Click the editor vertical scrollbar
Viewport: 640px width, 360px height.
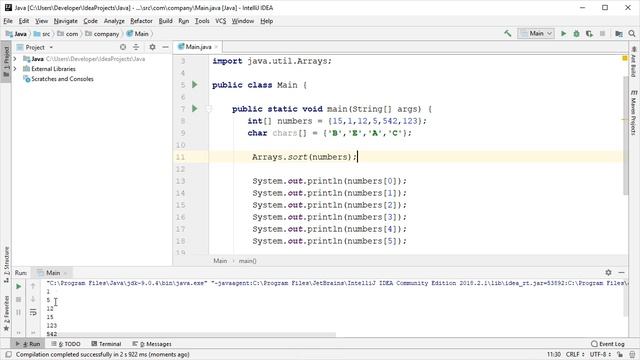(625, 136)
